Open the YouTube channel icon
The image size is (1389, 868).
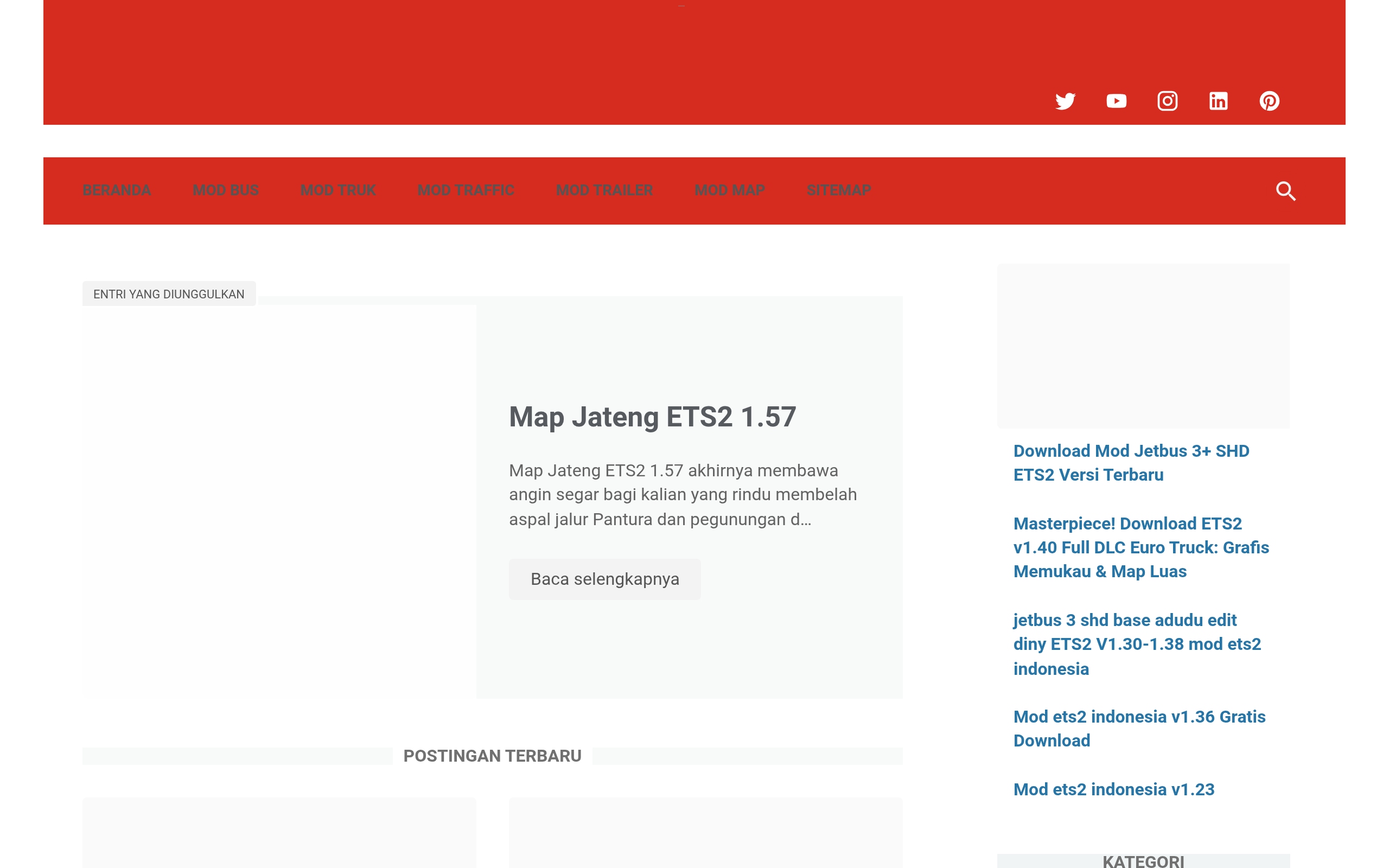pos(1116,101)
